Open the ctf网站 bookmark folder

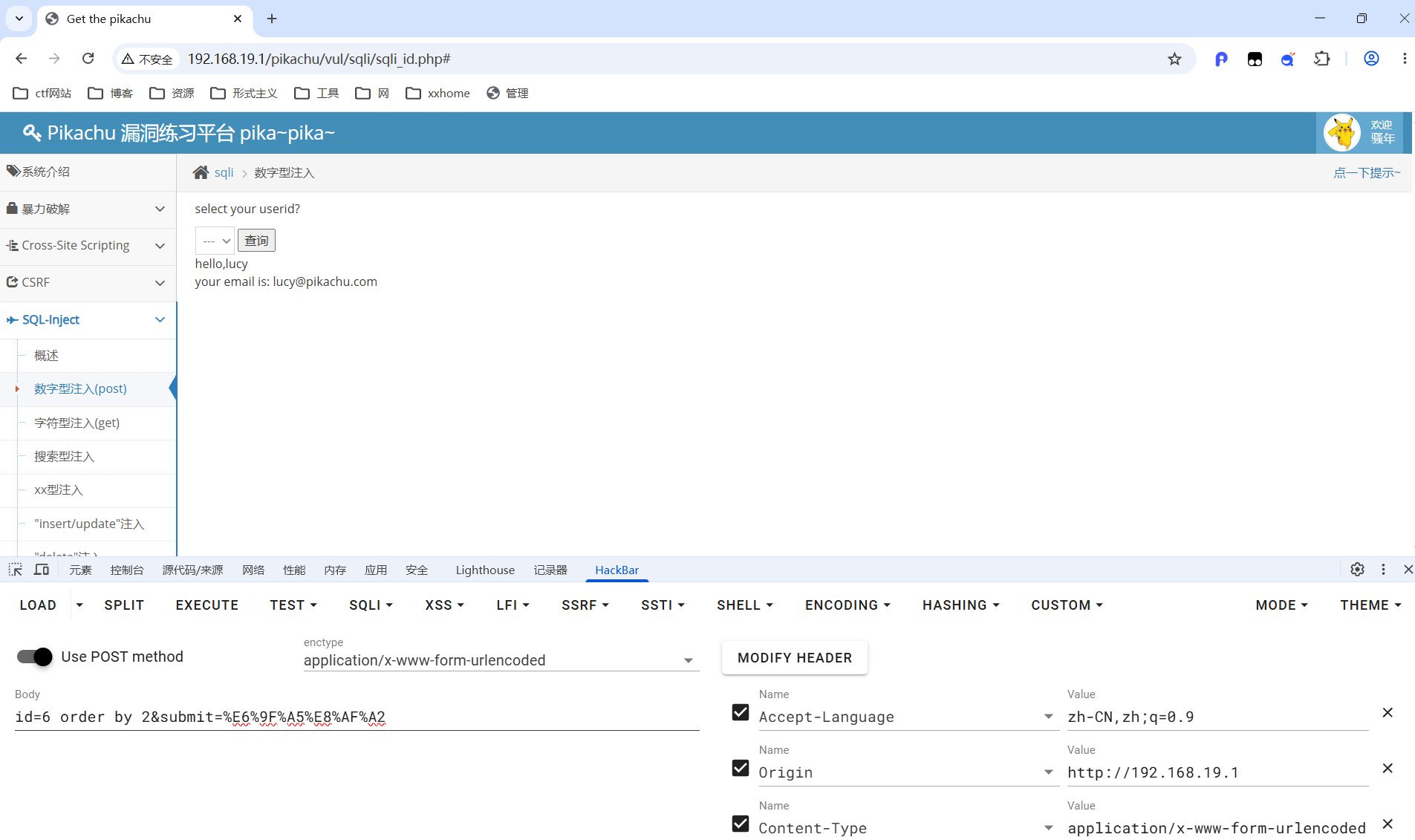tap(42, 93)
